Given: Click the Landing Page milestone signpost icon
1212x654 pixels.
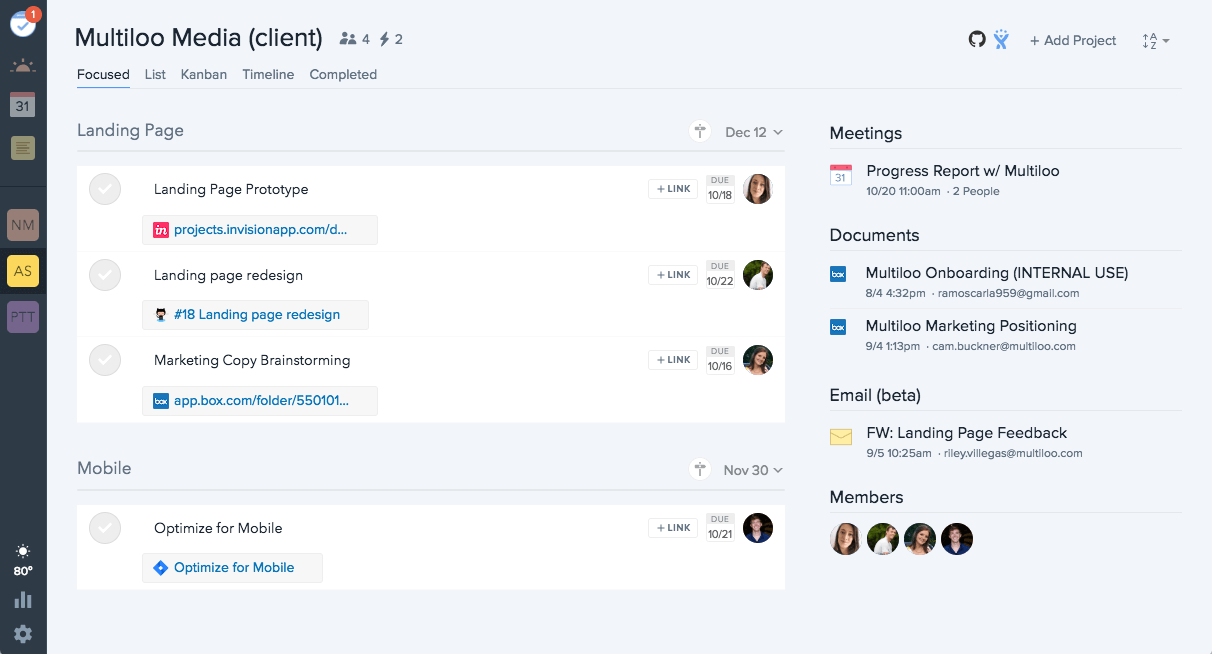Looking at the screenshot, I should coord(701,132).
